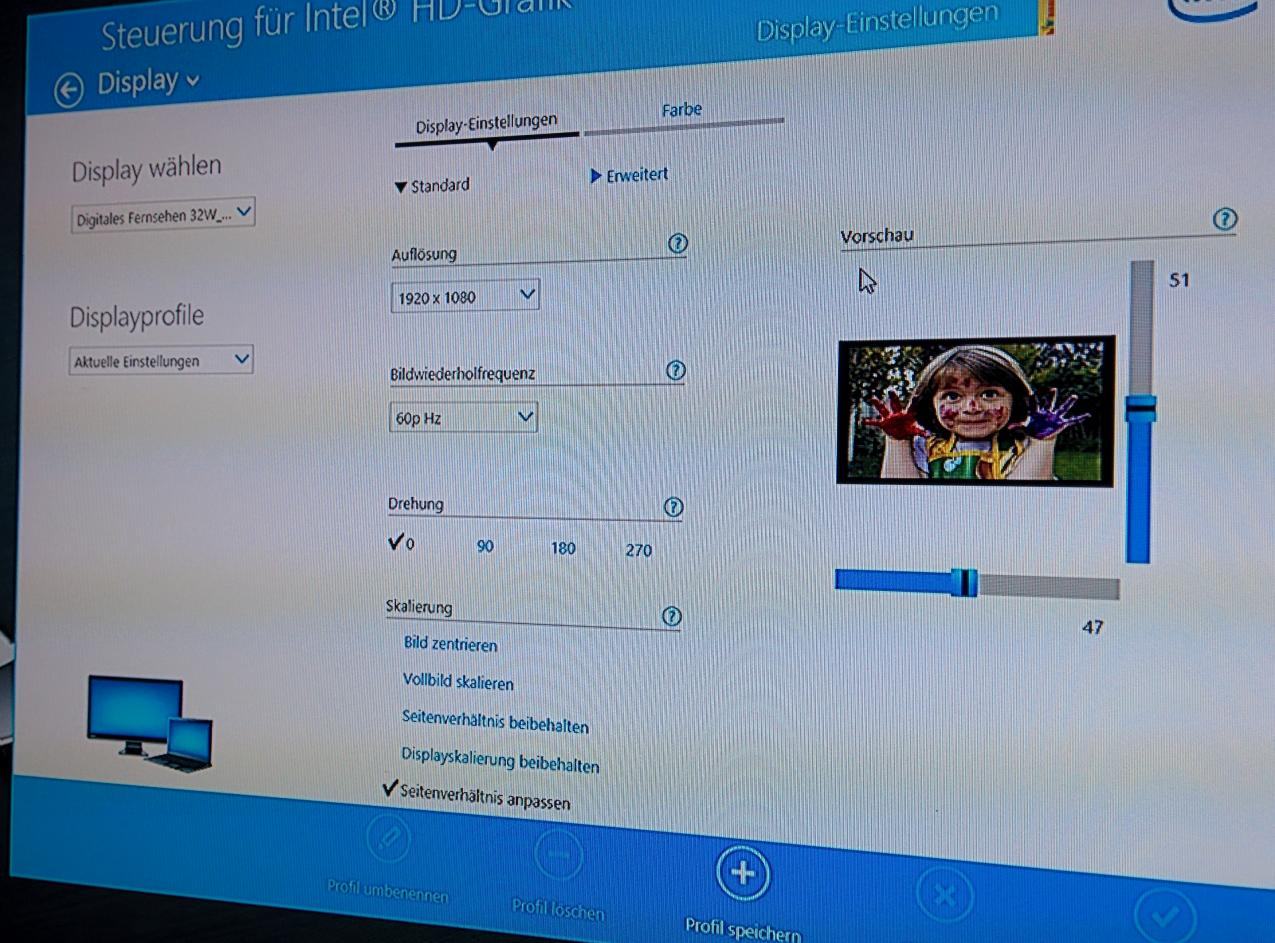Select Displayskalierung beibehalten scaling option
This screenshot has height=943, width=1275.
coord(500,760)
